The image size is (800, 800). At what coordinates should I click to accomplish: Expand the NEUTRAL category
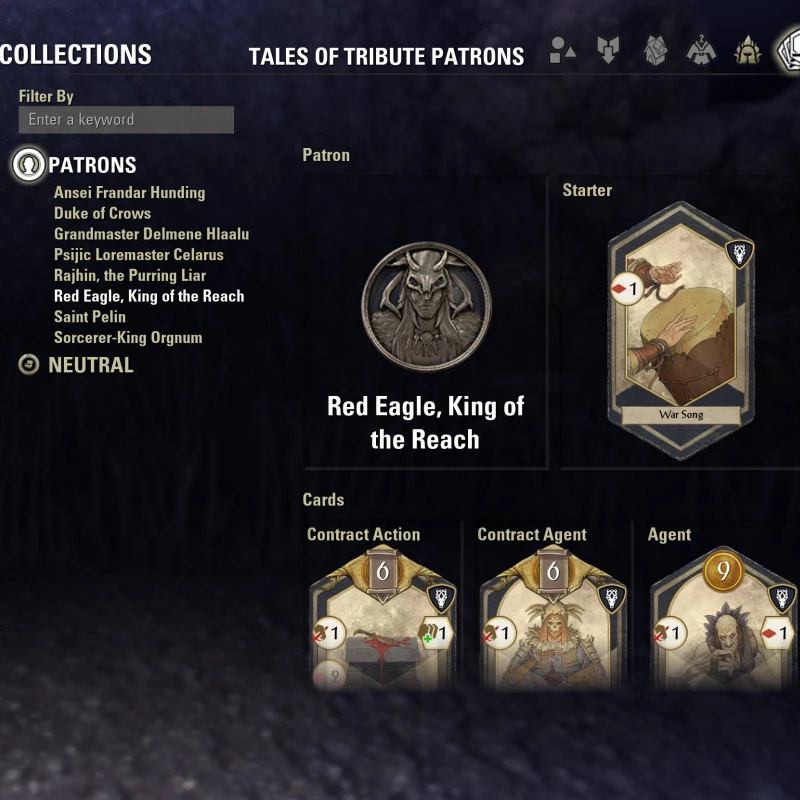pos(91,365)
